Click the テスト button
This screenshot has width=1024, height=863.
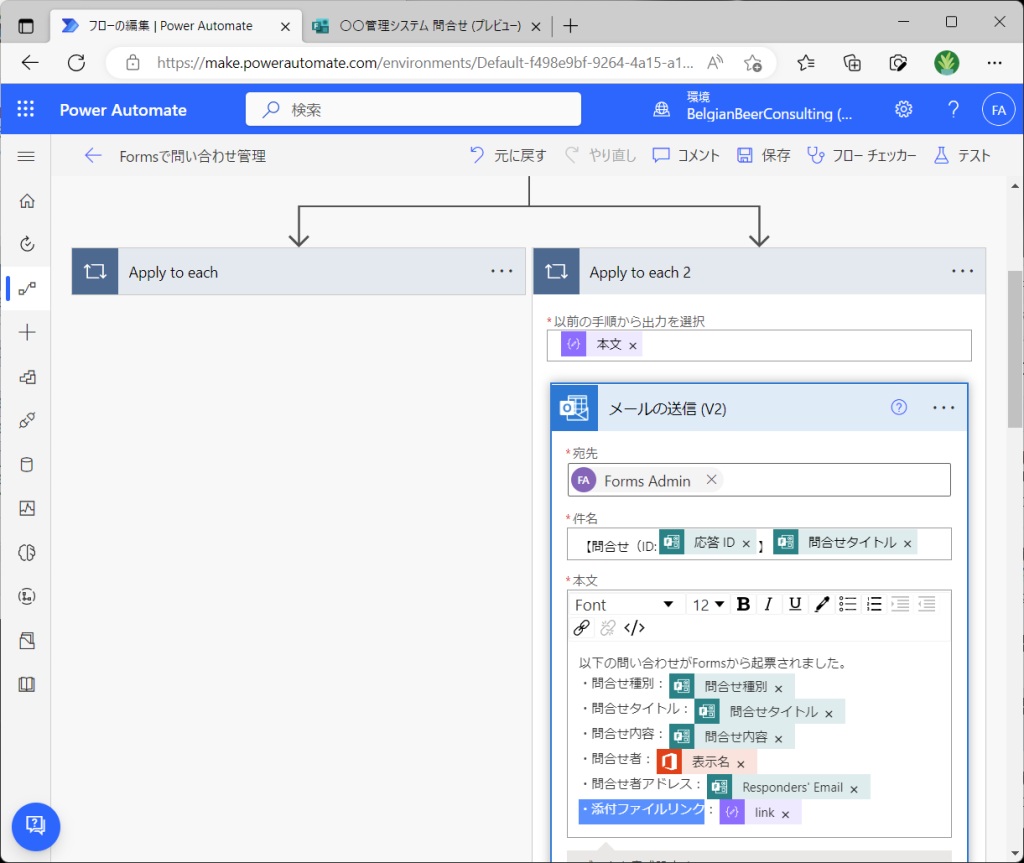[x=961, y=155]
